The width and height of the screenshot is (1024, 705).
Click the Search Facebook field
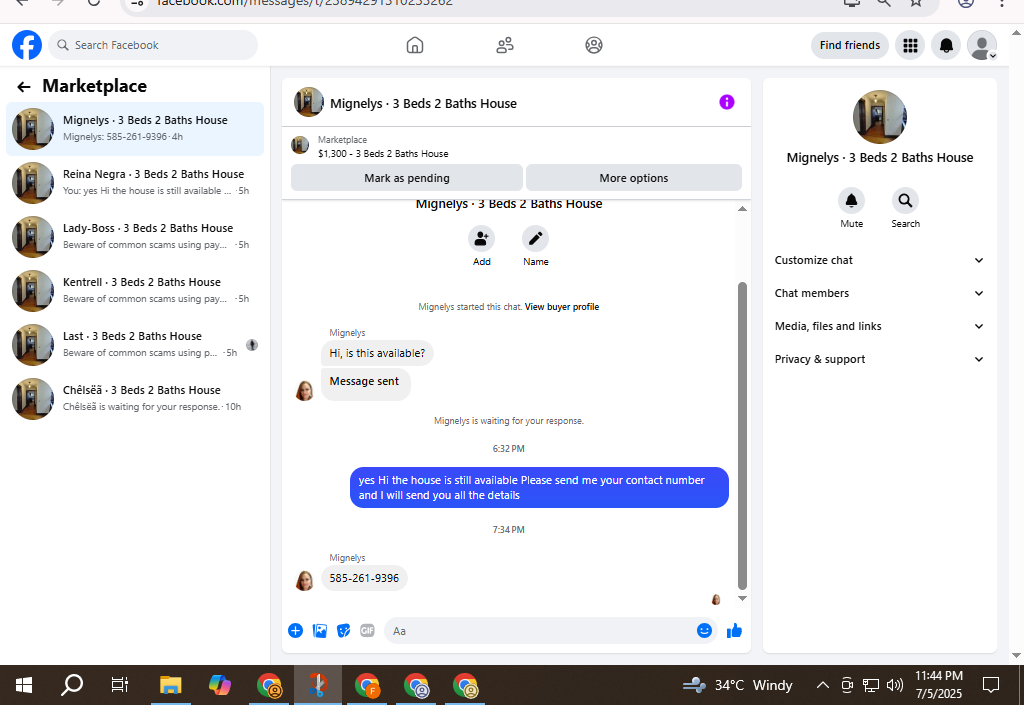tap(153, 45)
